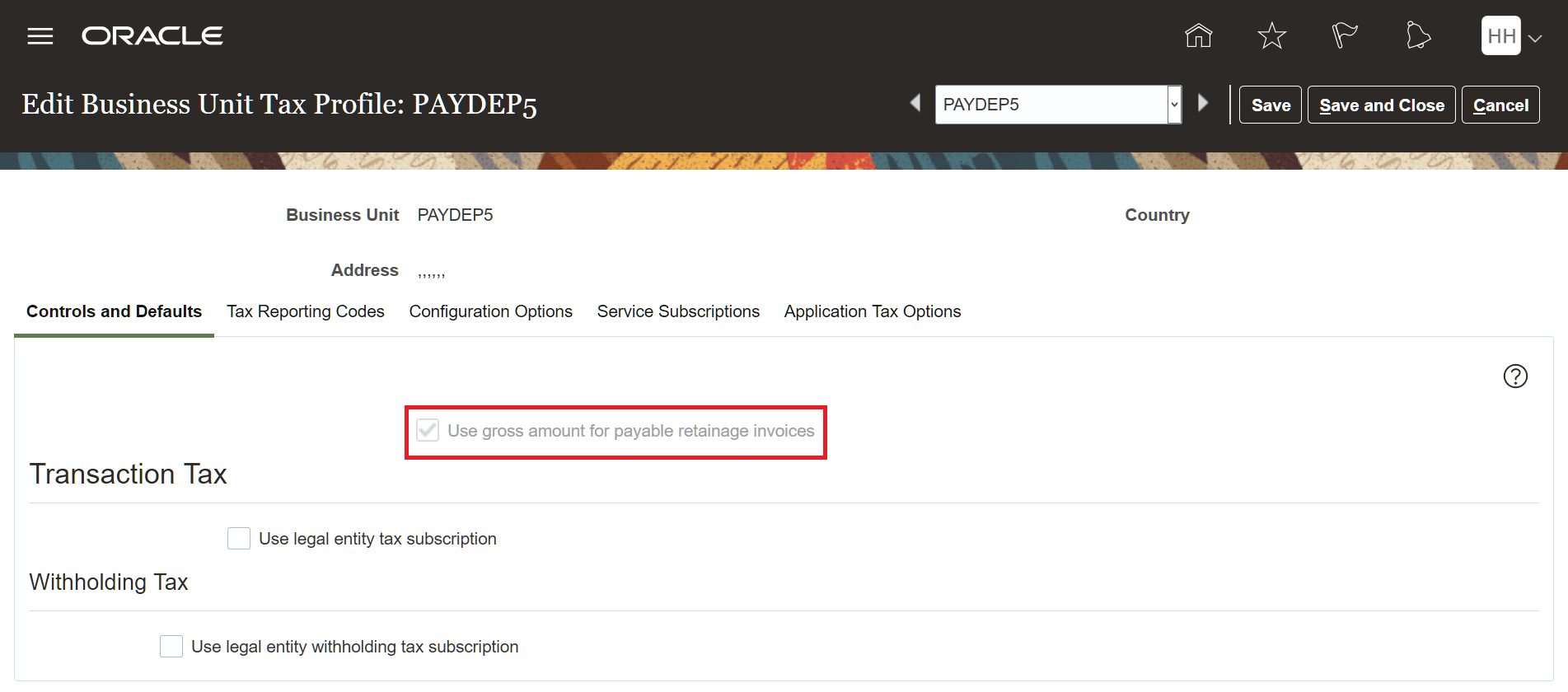This screenshot has width=1568, height=692.
Task: Toggle Use gross amount for payable retainage invoices
Action: [428, 430]
